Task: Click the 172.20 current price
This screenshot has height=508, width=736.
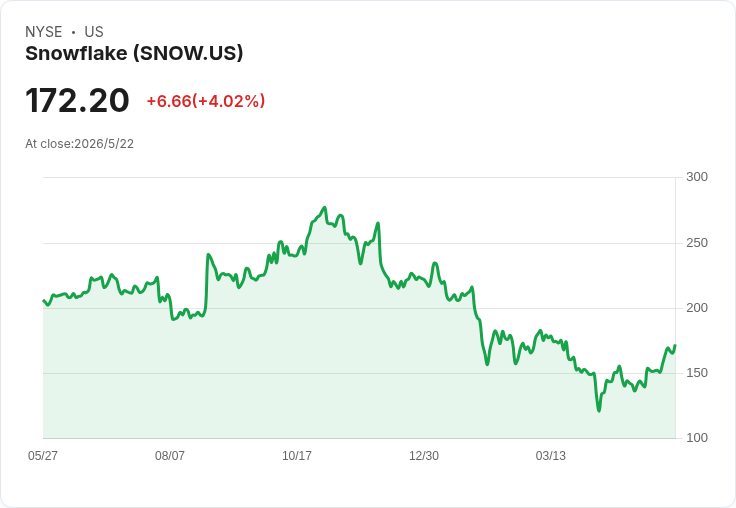Action: pos(77,100)
